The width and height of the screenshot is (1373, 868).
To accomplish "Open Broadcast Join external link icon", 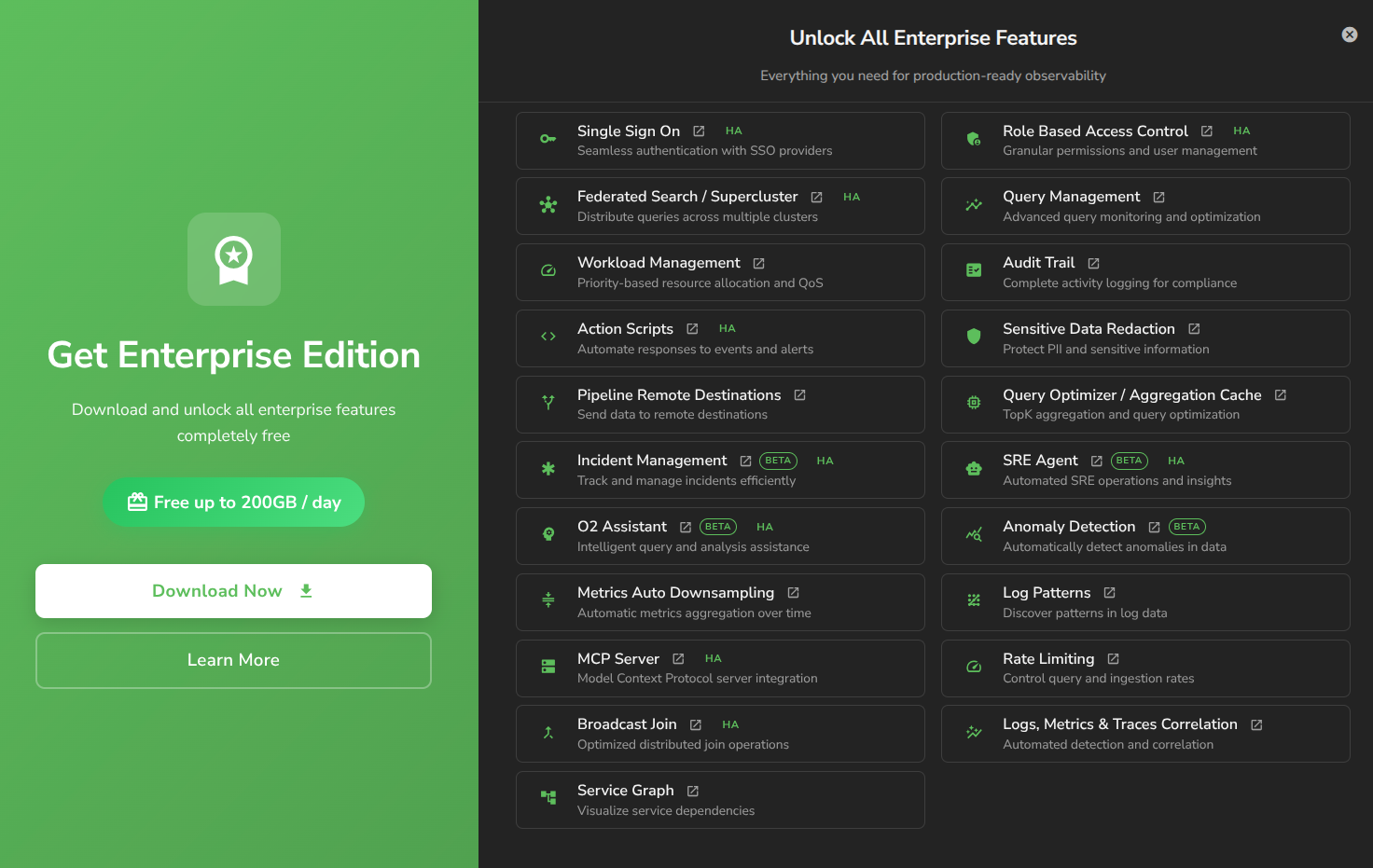I will (695, 725).
